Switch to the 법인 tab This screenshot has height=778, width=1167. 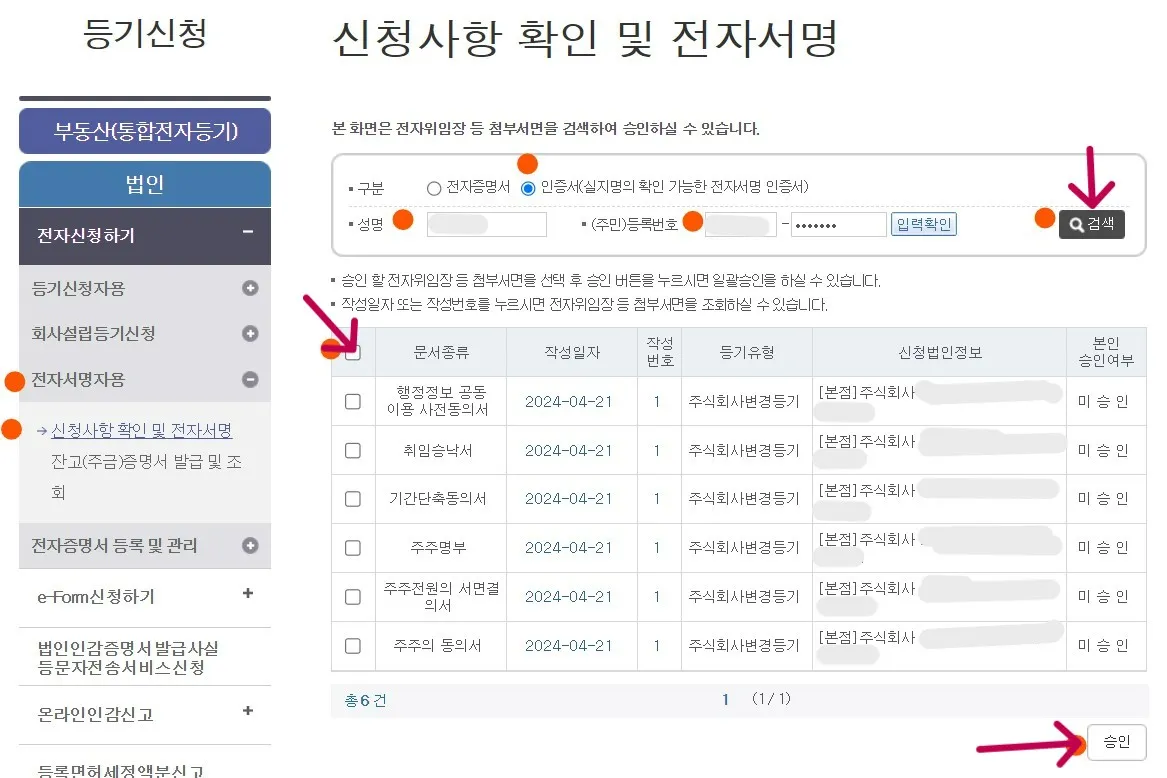pyautogui.click(x=144, y=184)
